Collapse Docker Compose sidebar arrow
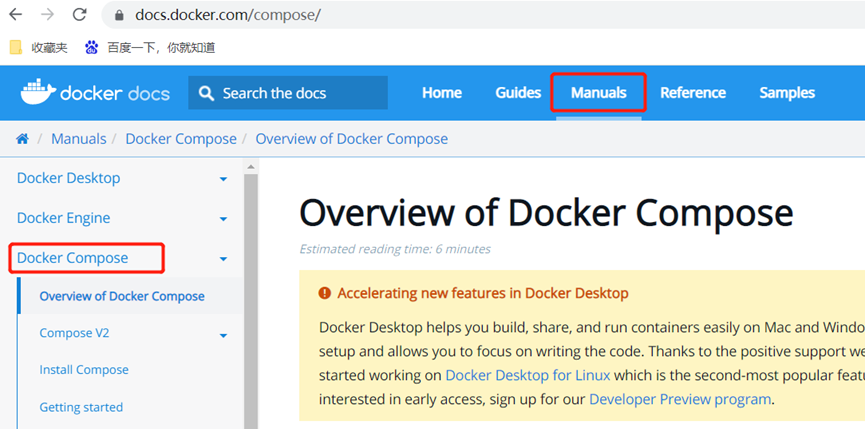 223,259
